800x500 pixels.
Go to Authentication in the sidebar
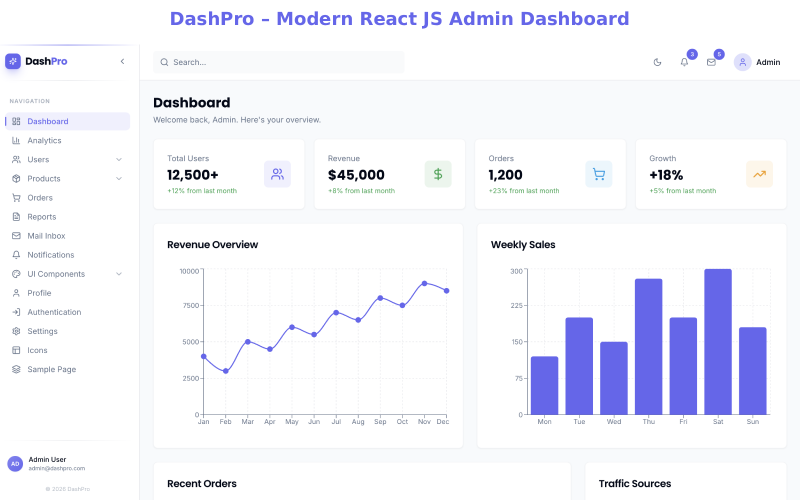[x=67, y=312]
